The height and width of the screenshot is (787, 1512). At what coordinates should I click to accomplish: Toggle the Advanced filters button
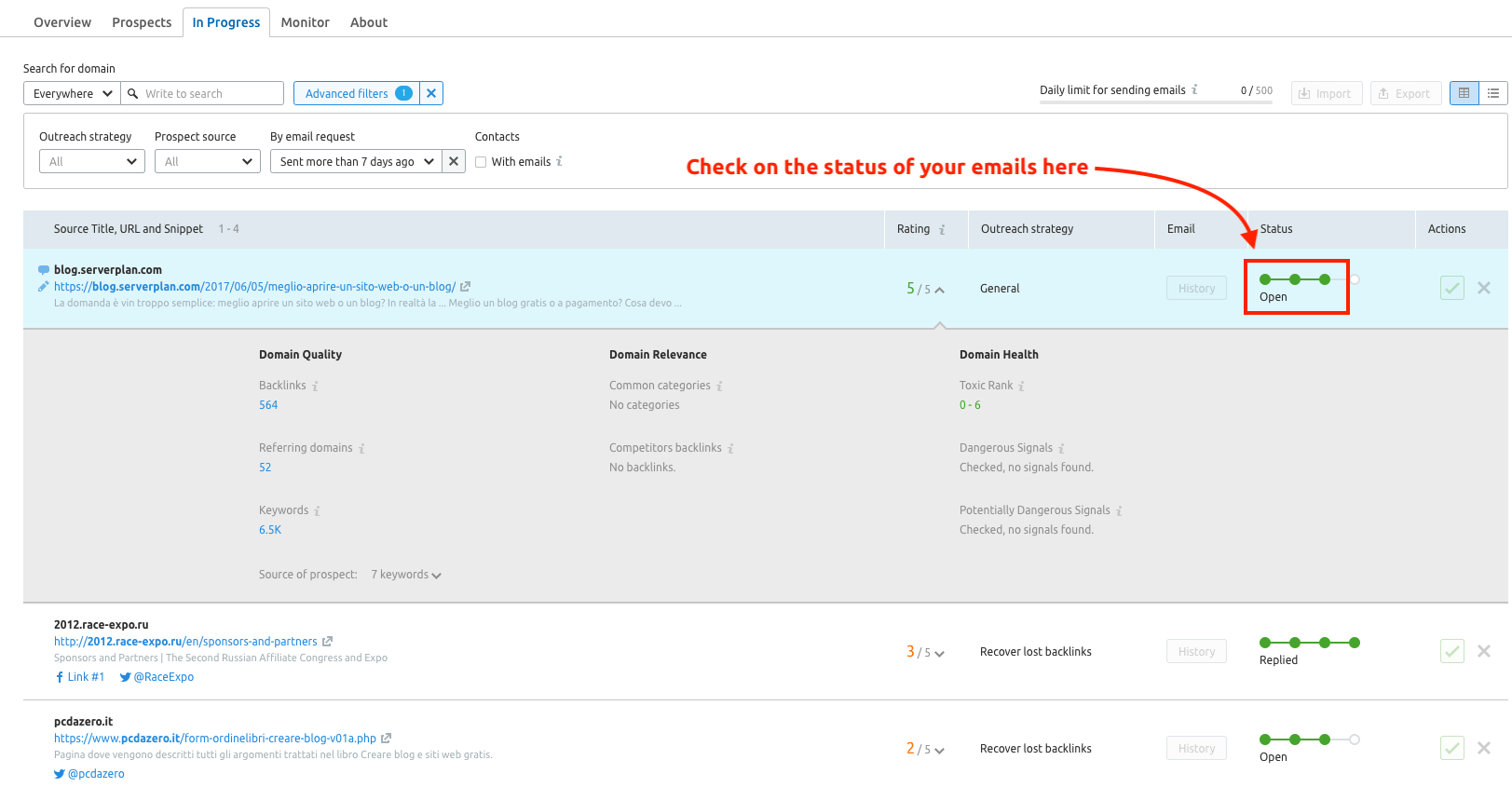pyautogui.click(x=356, y=93)
